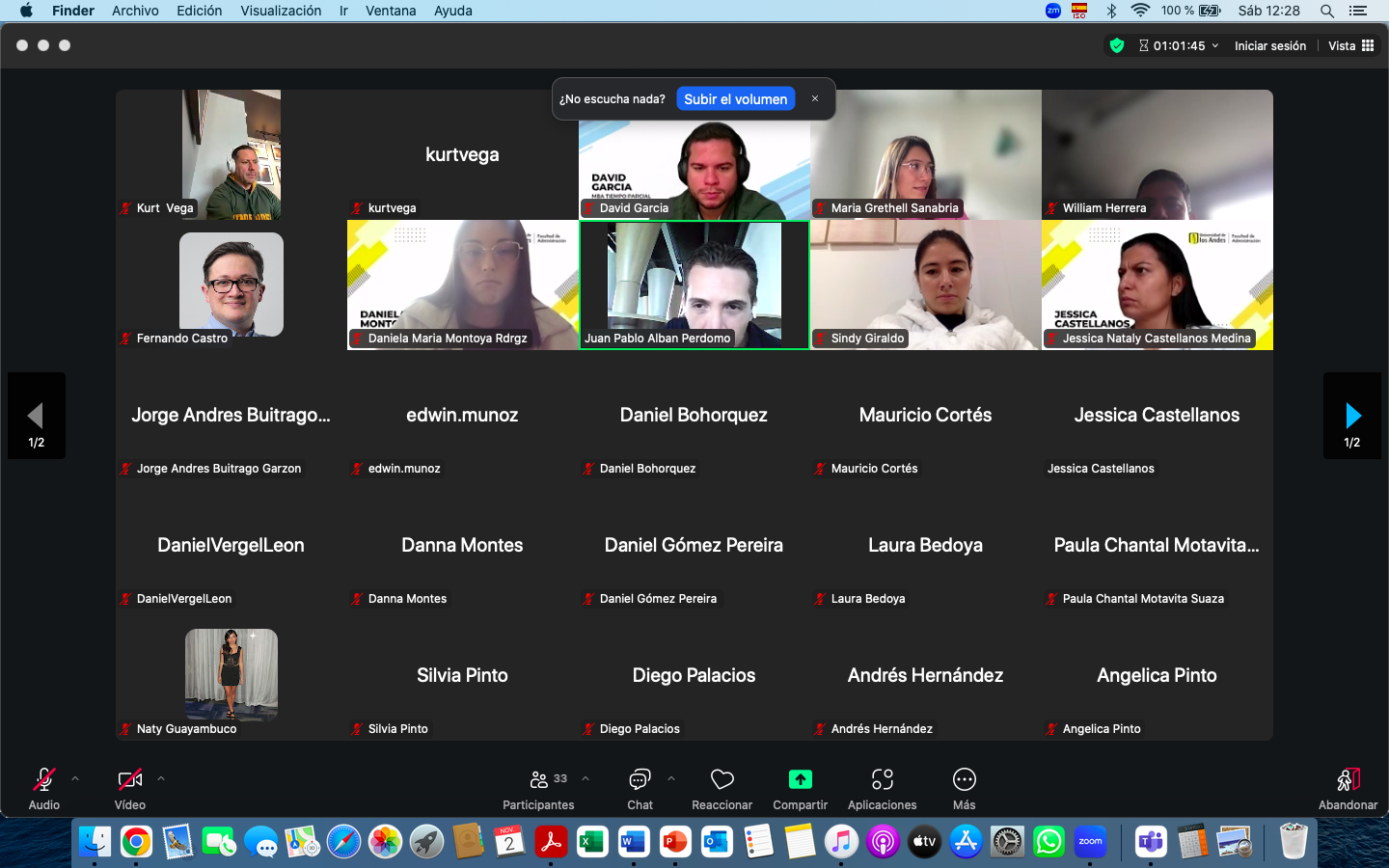Screen dimensions: 1389x868
Task: Open the Vista layout menu
Action: coord(1351,45)
